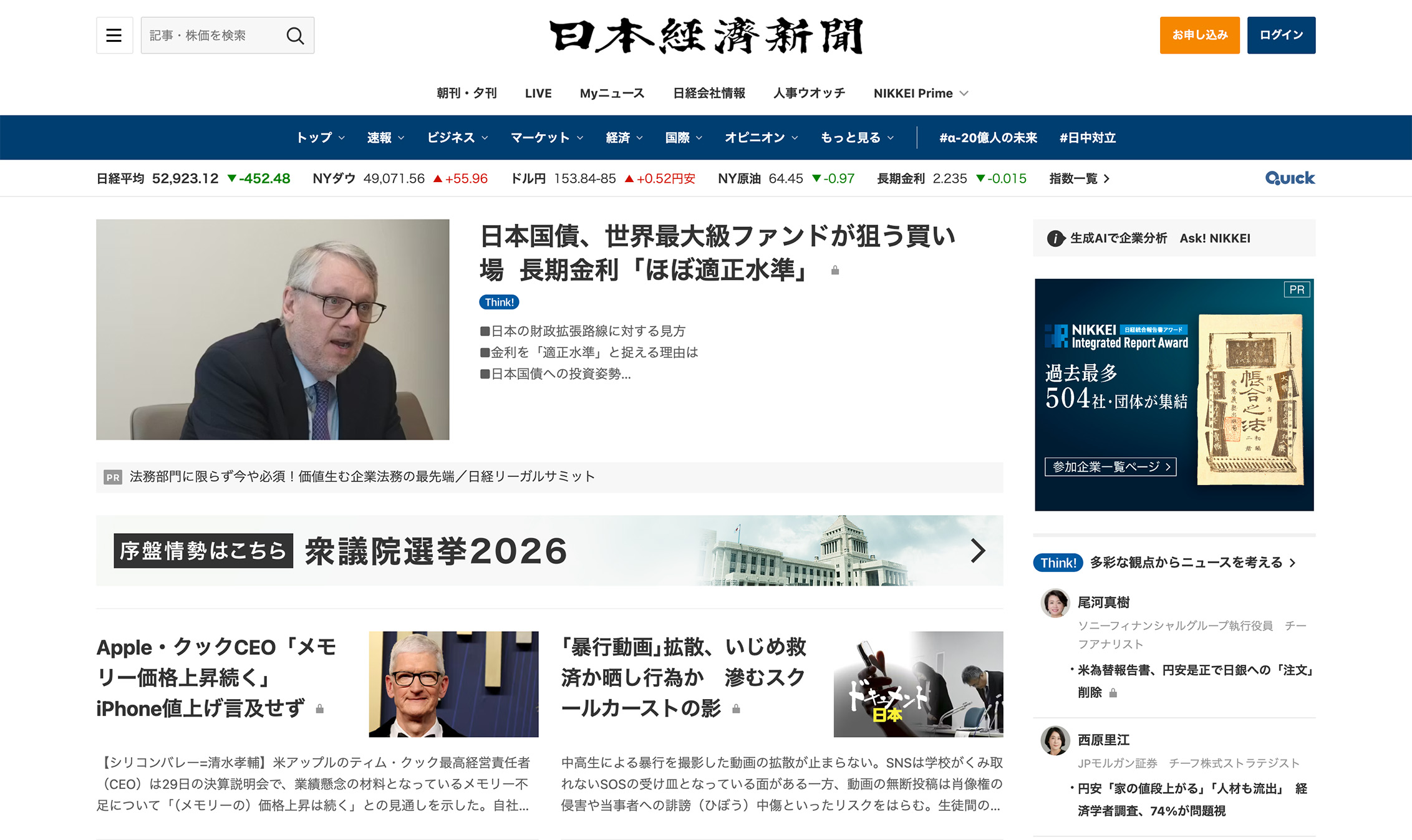Click the ログイン button
The width and height of the screenshot is (1412, 840).
point(1281,36)
